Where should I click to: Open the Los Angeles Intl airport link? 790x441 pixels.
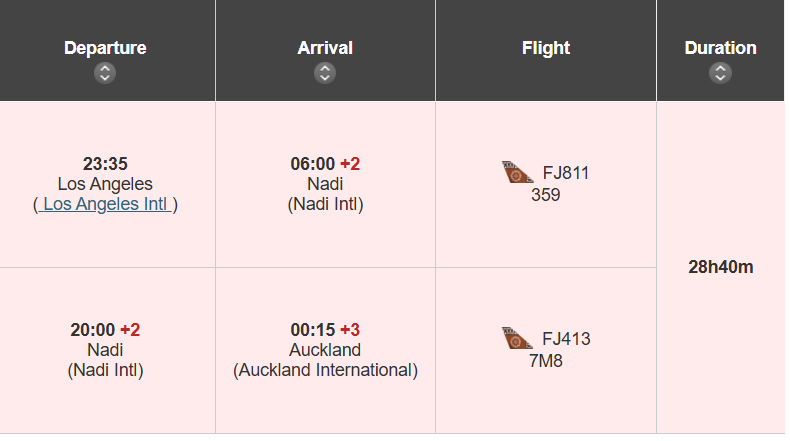point(105,204)
